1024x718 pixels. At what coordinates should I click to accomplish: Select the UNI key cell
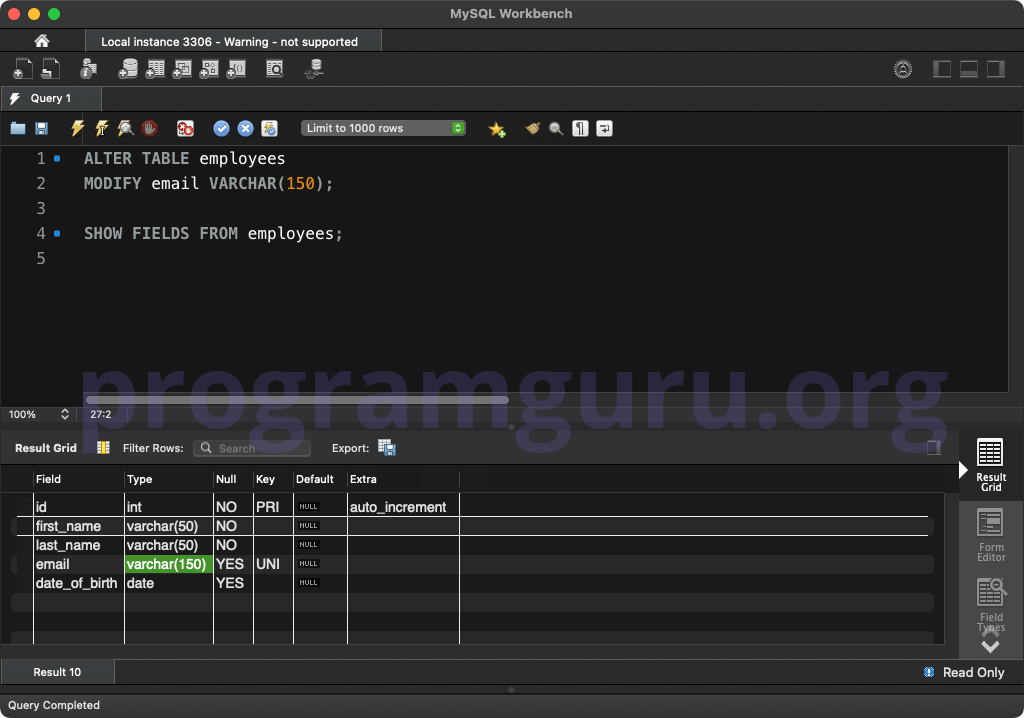[273, 564]
